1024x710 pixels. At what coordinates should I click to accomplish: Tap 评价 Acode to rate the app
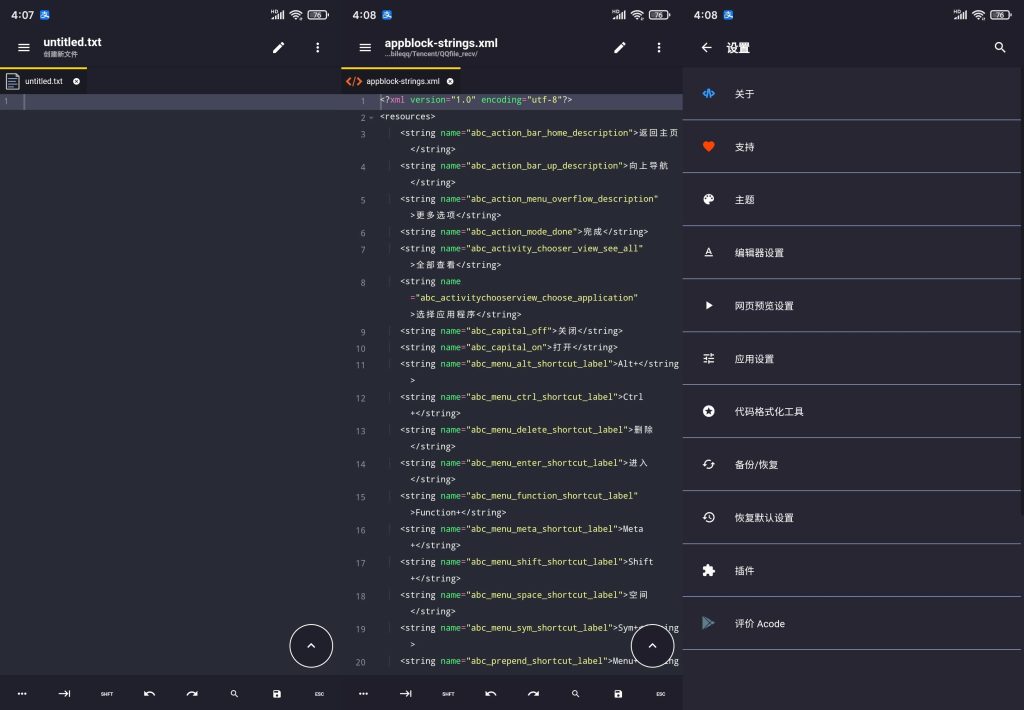pos(759,623)
